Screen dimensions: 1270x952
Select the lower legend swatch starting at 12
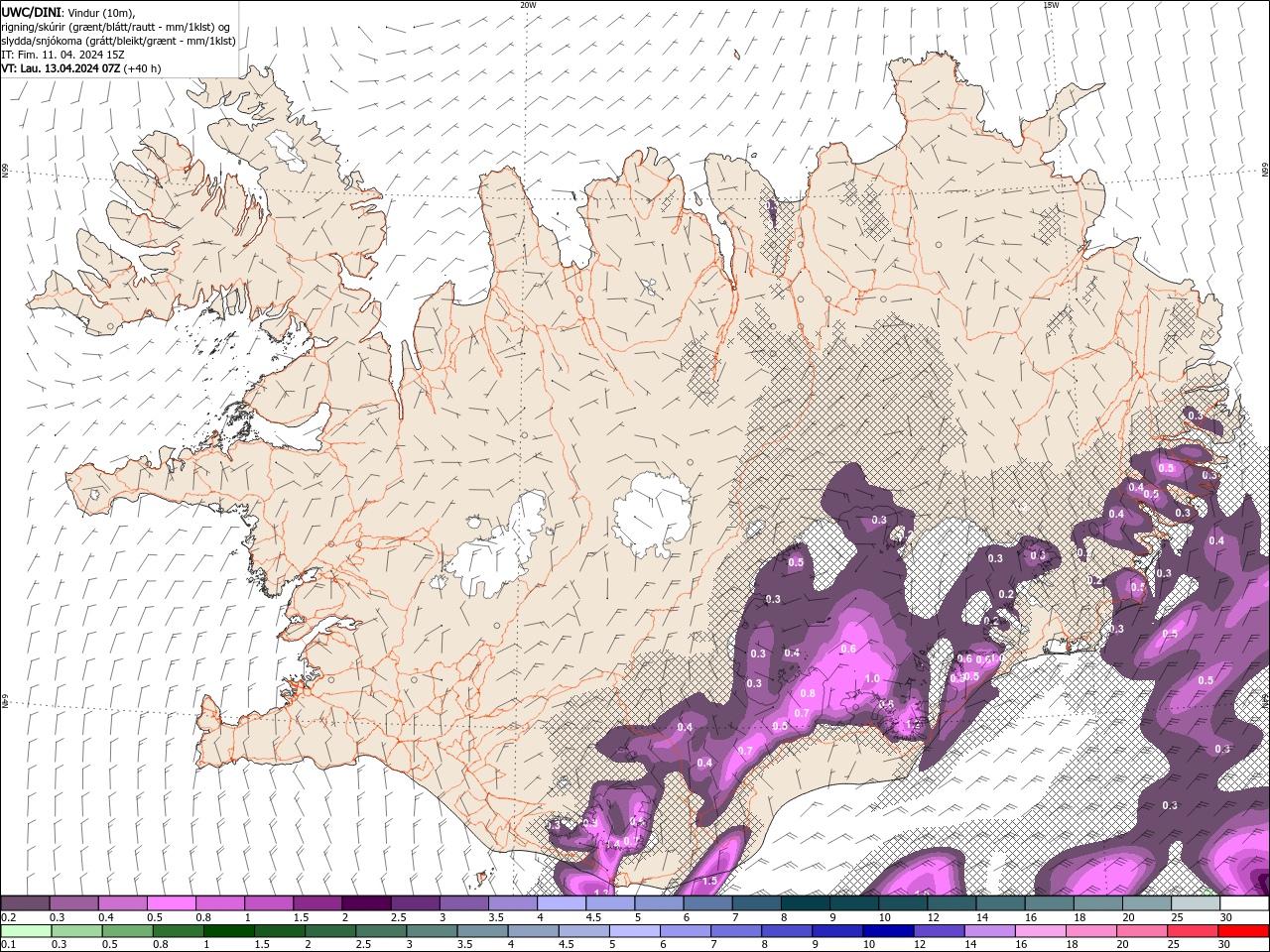click(x=938, y=931)
